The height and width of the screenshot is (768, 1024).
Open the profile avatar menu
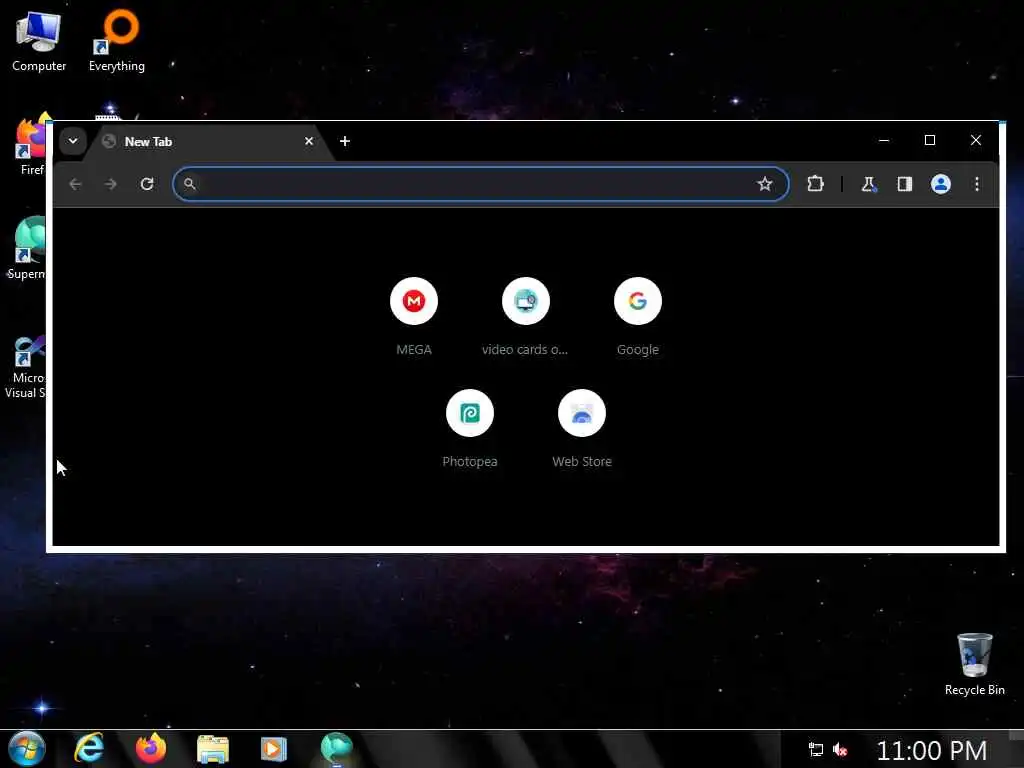pyautogui.click(x=940, y=184)
